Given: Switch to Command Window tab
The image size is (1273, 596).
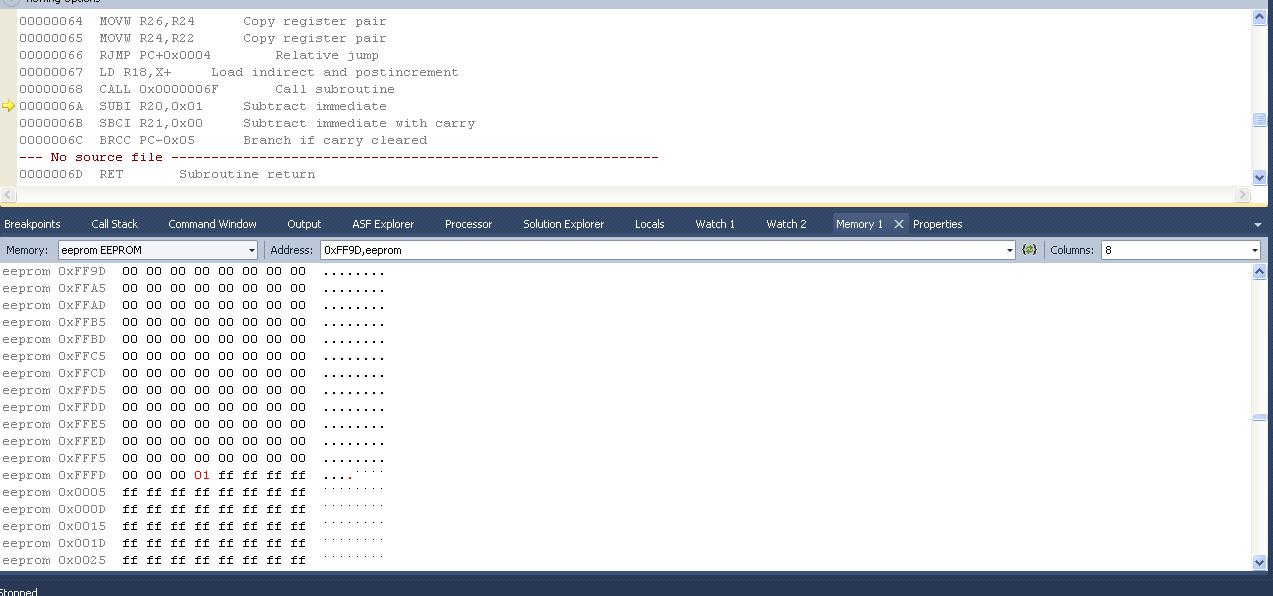Looking at the screenshot, I should point(212,224).
